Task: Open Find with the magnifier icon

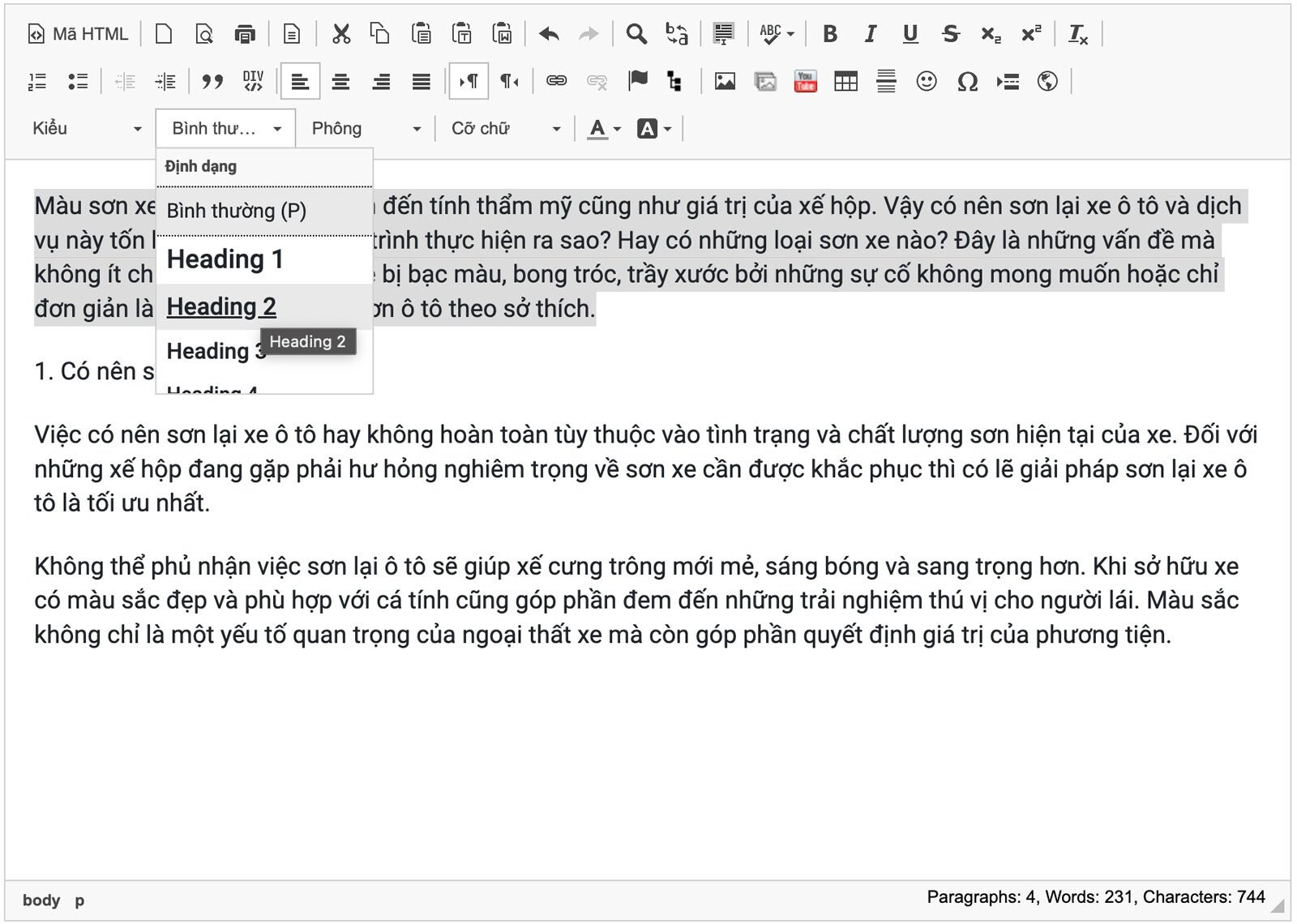Action: point(636,34)
